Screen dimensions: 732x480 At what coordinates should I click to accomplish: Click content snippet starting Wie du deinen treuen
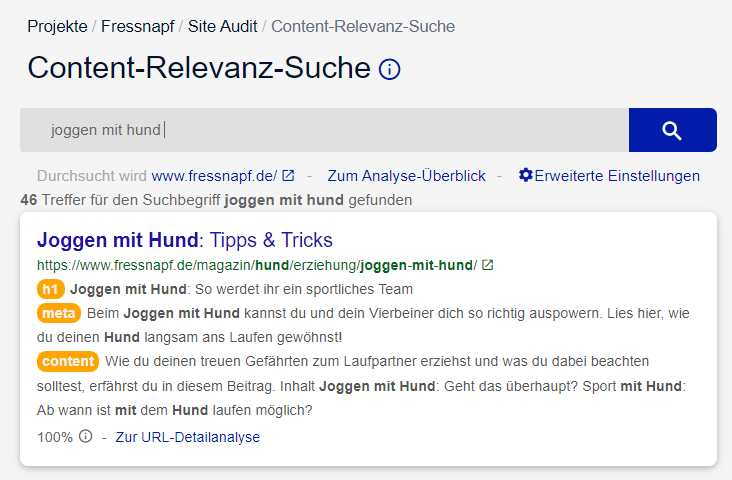(362, 386)
